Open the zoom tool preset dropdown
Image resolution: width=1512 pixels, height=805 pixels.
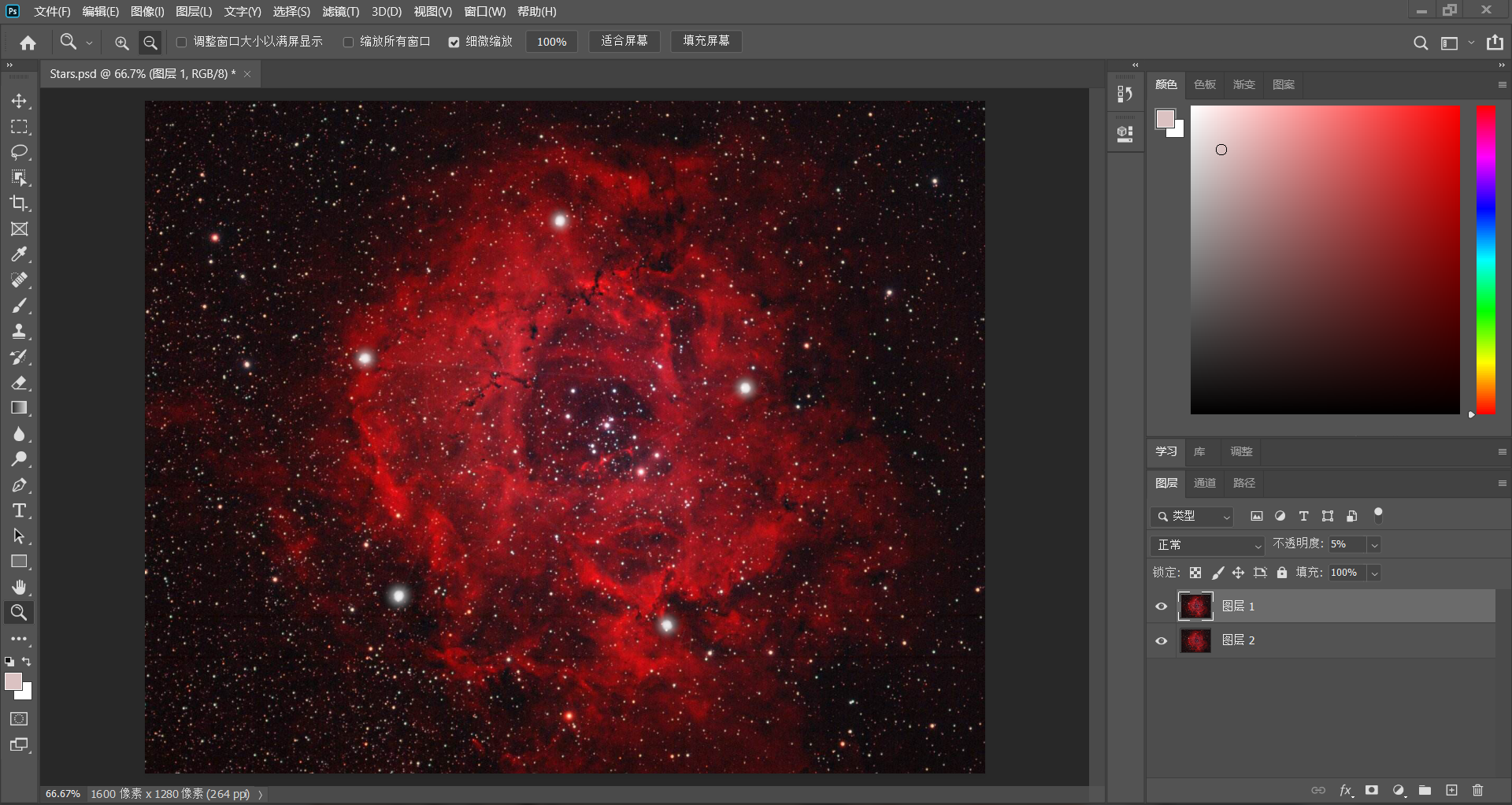tap(89, 43)
